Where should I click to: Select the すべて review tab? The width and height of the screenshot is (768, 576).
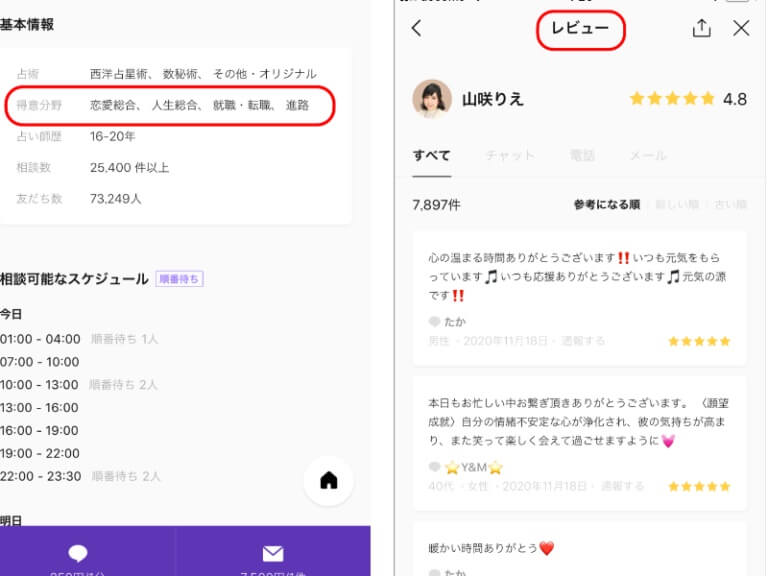point(432,156)
